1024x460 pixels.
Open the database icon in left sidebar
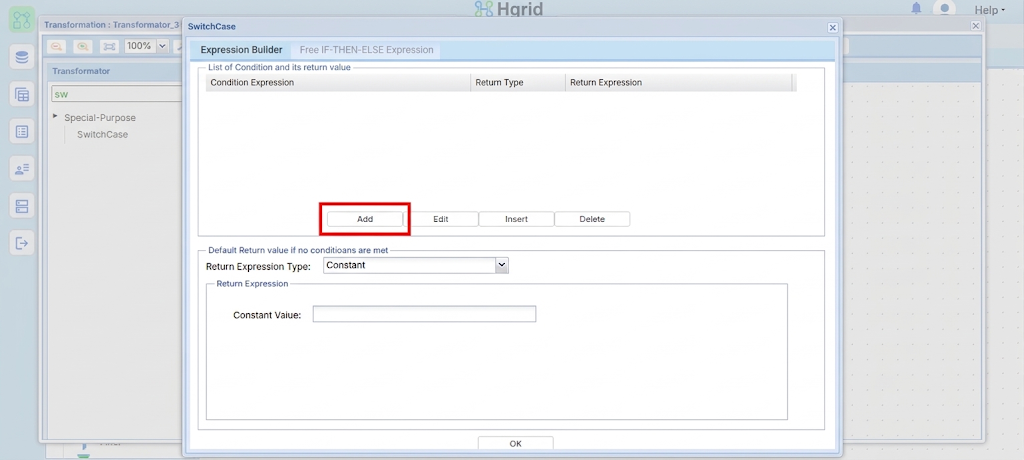tap(22, 58)
